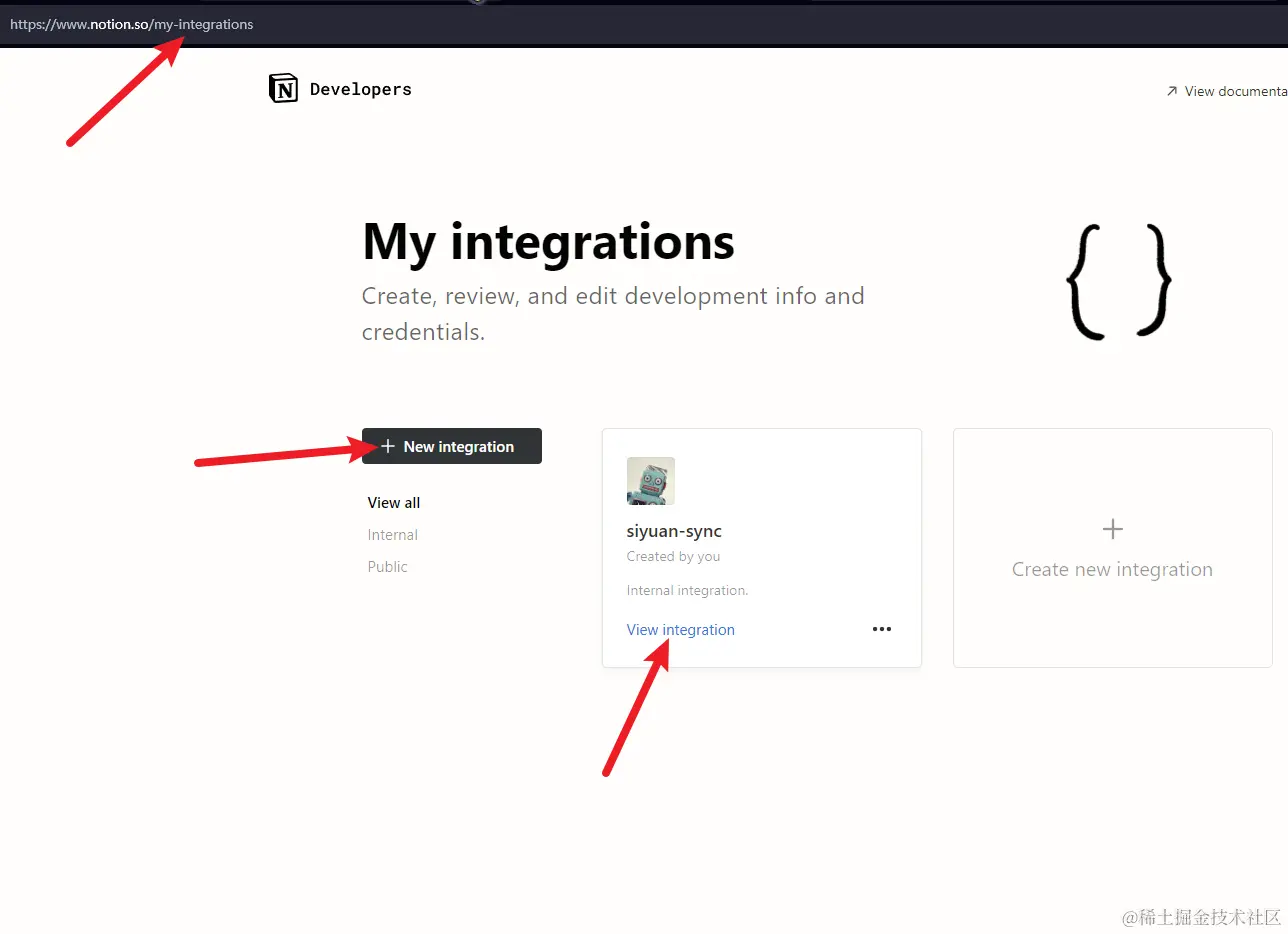
Task: Click the browser address bar URL
Action: 132,24
